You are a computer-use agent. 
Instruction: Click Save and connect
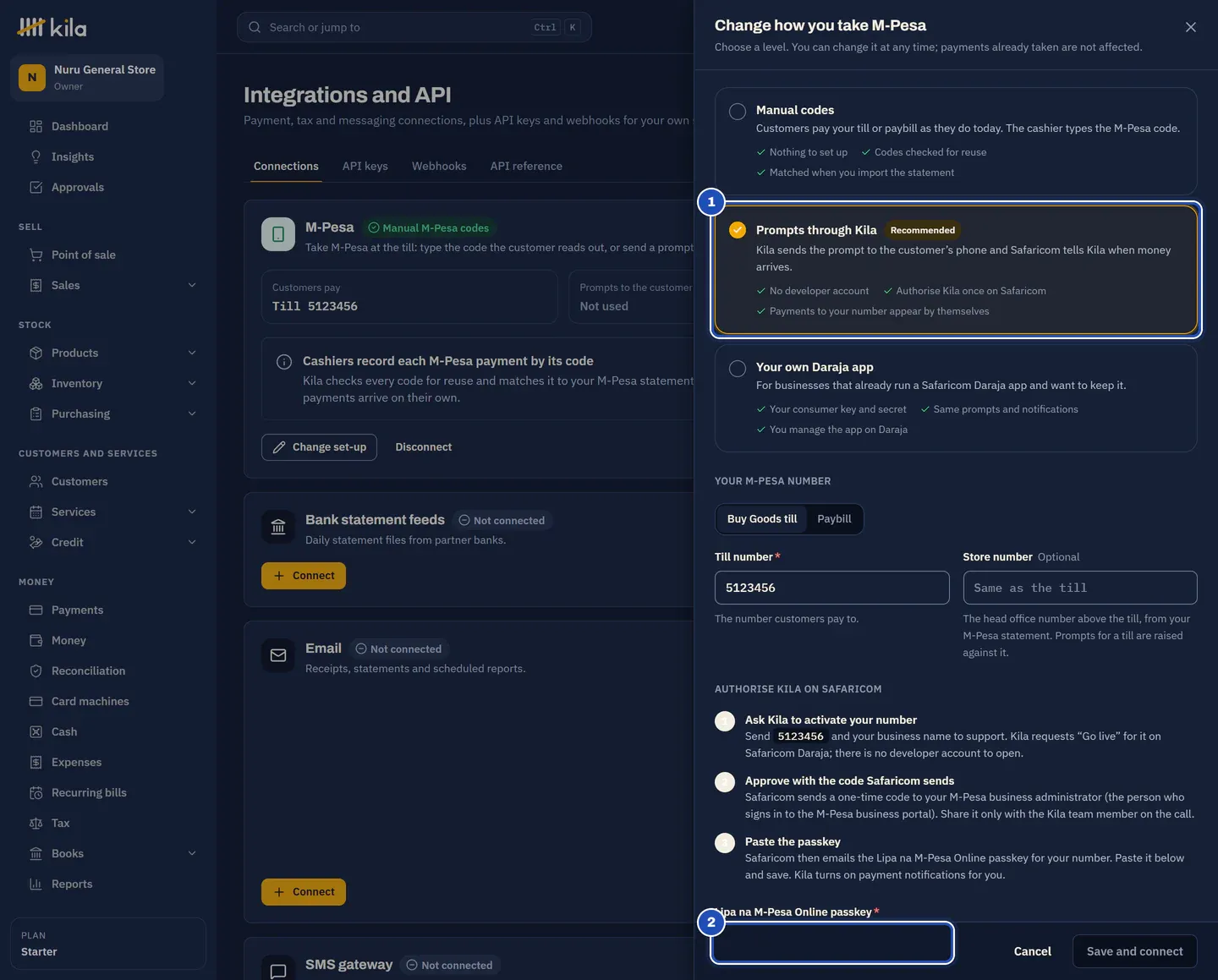[x=1135, y=951]
